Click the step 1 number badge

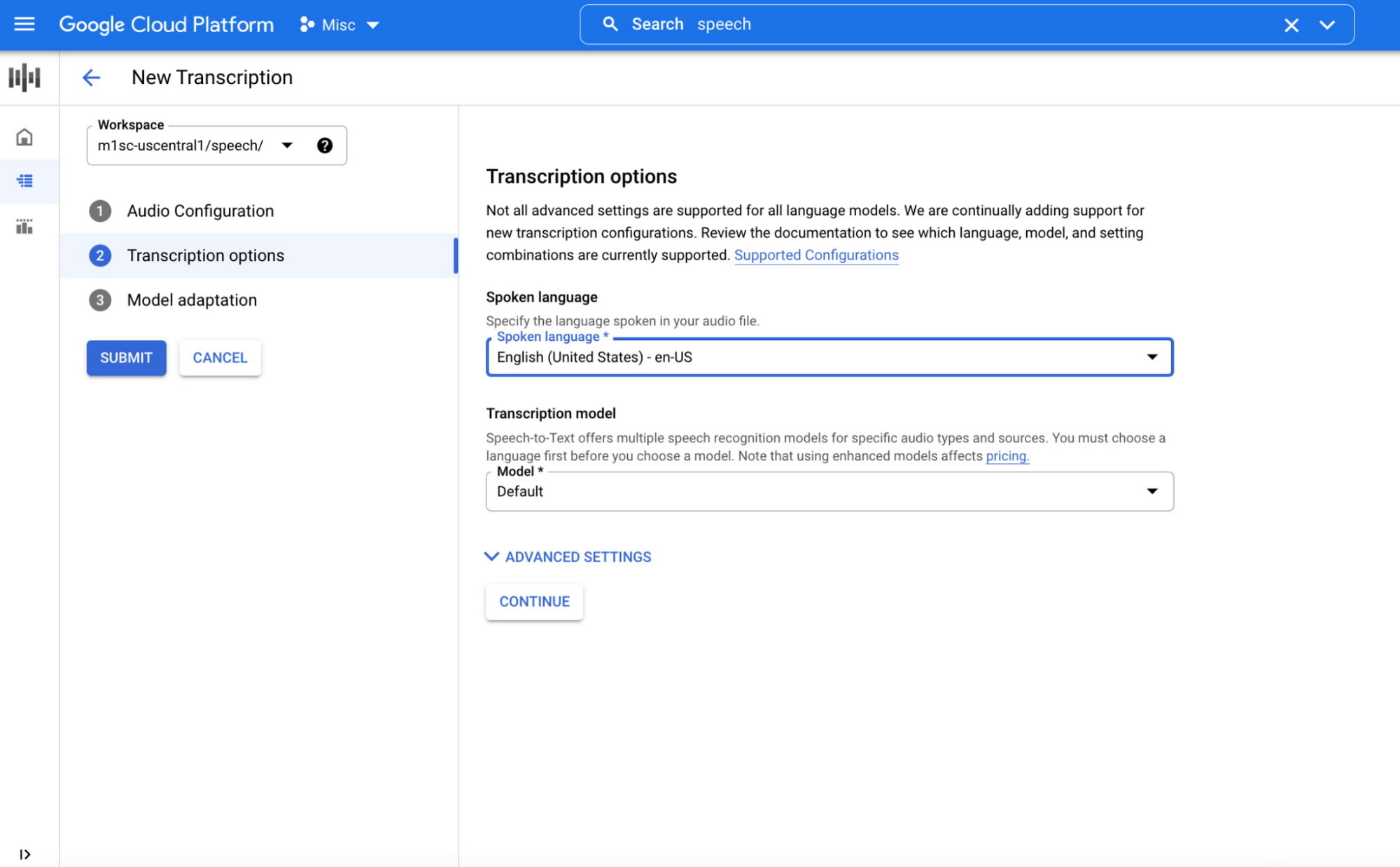(100, 211)
